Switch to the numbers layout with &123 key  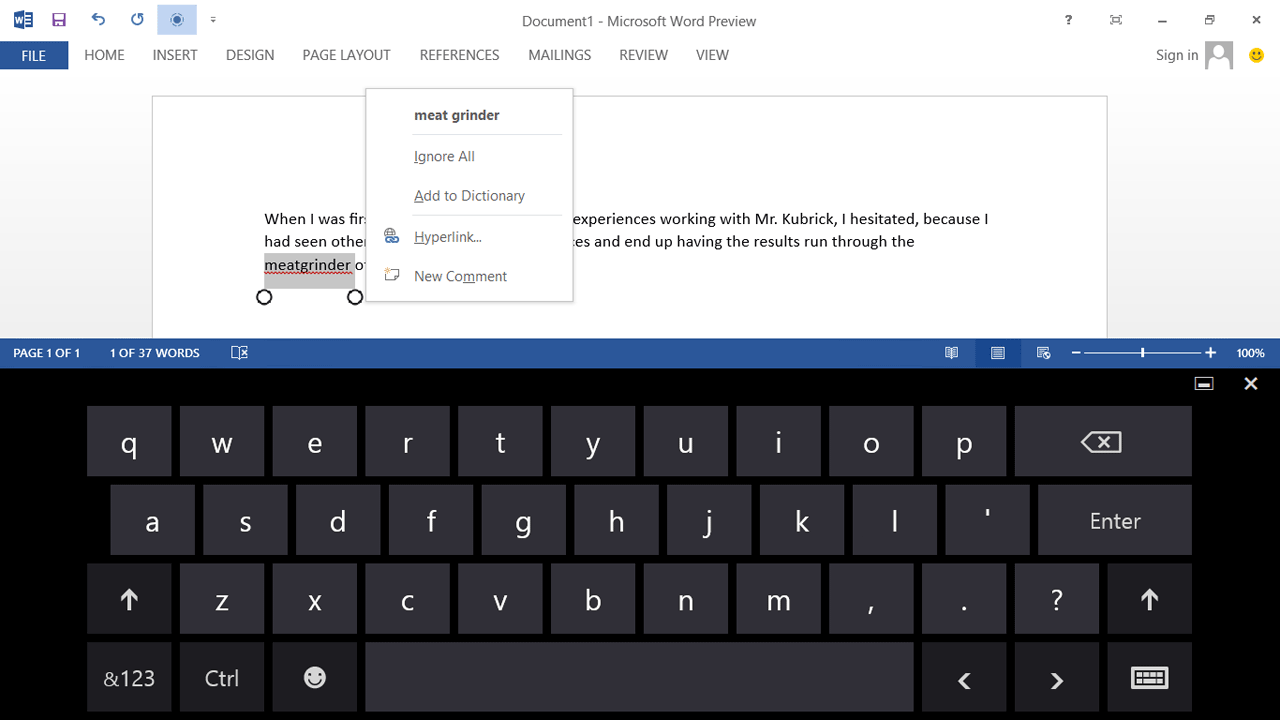tap(129, 677)
